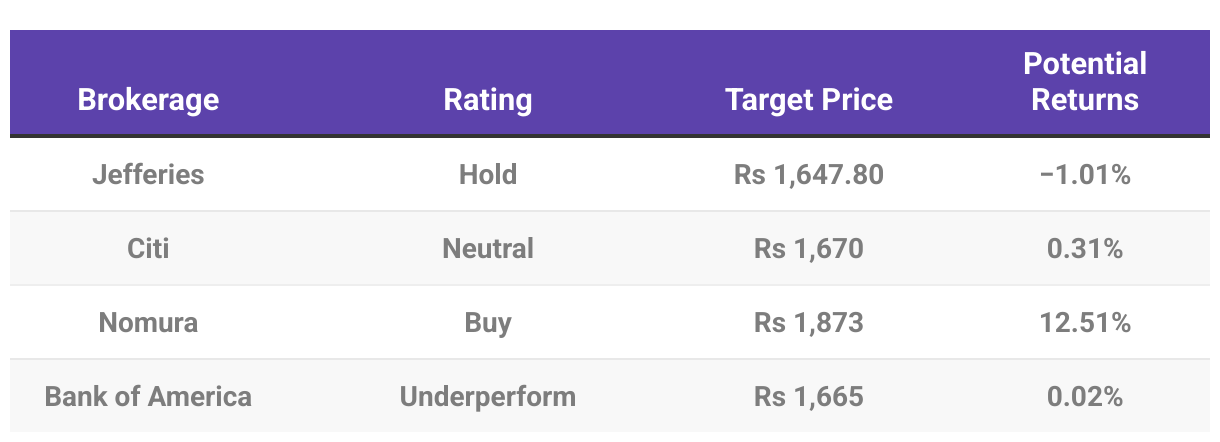Click the Rs 1,665 target price
Image resolution: width=1220 pixels, height=442 pixels.
809,396
